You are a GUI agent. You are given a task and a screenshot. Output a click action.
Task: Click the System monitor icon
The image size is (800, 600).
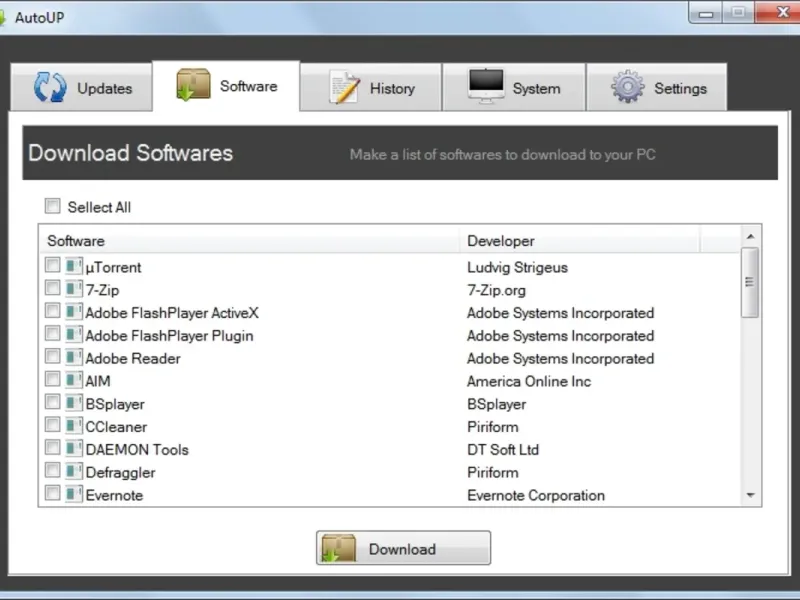click(486, 86)
